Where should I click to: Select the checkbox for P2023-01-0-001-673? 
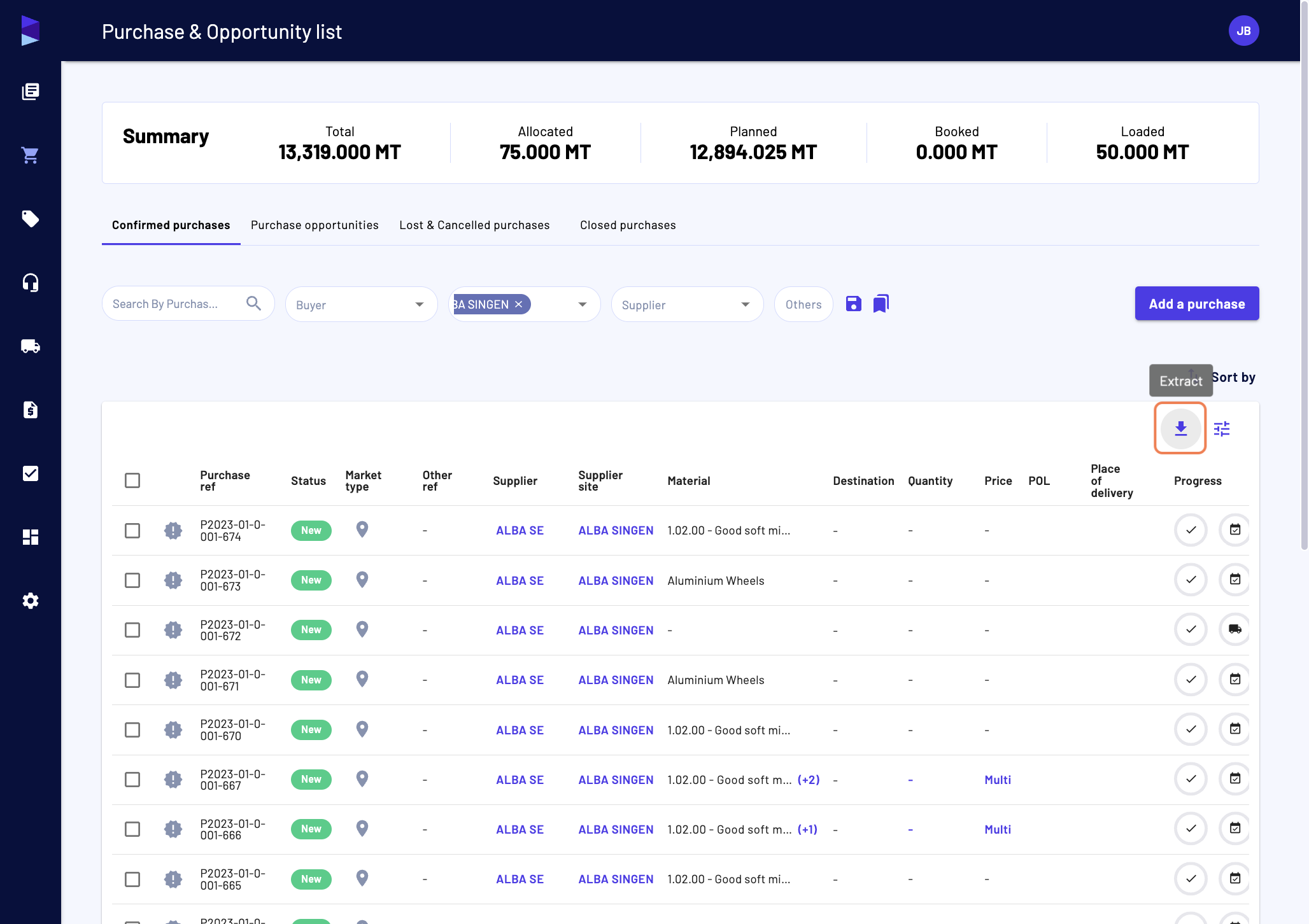132,580
